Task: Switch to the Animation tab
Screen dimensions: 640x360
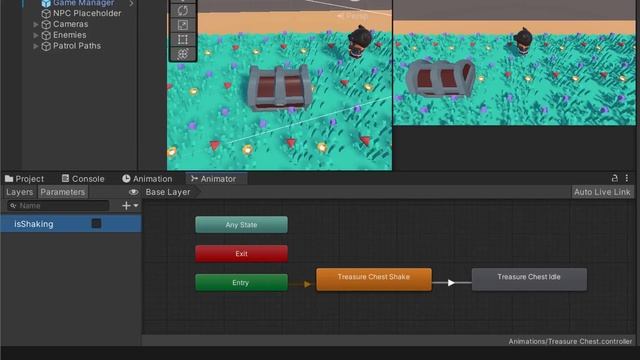Action: (147, 179)
